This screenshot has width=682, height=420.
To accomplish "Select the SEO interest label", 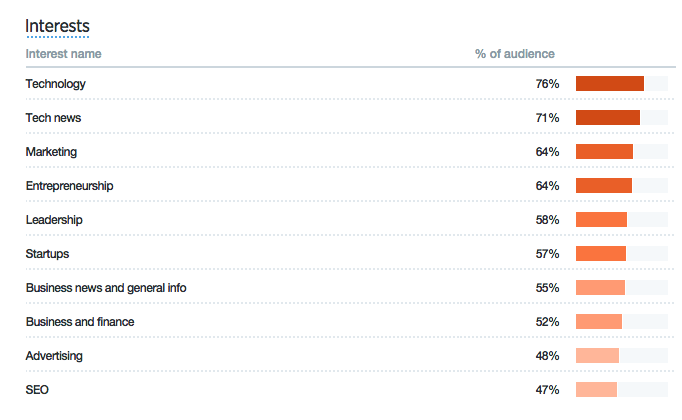I will [x=37, y=390].
